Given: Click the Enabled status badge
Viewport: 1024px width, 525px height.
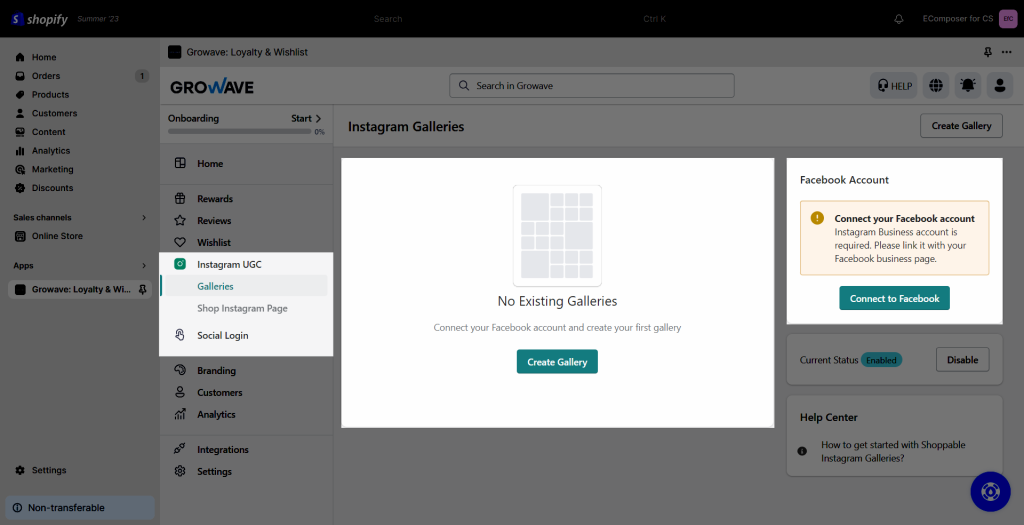Looking at the screenshot, I should (x=881, y=360).
